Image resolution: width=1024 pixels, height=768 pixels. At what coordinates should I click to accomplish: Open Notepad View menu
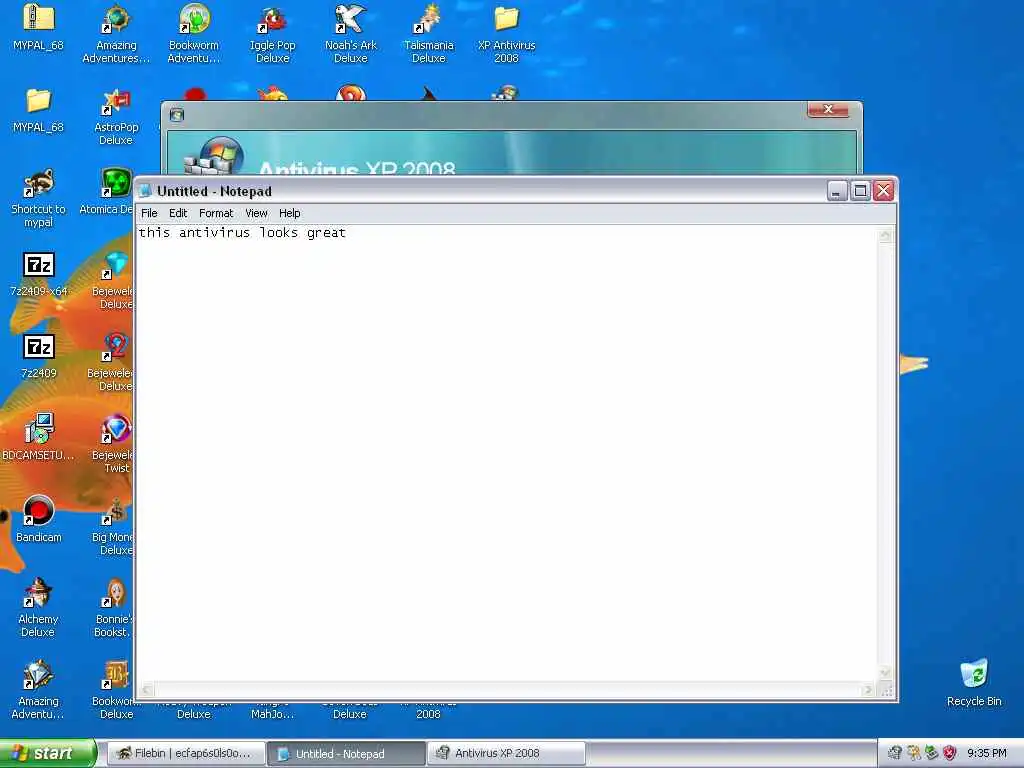[x=256, y=213]
